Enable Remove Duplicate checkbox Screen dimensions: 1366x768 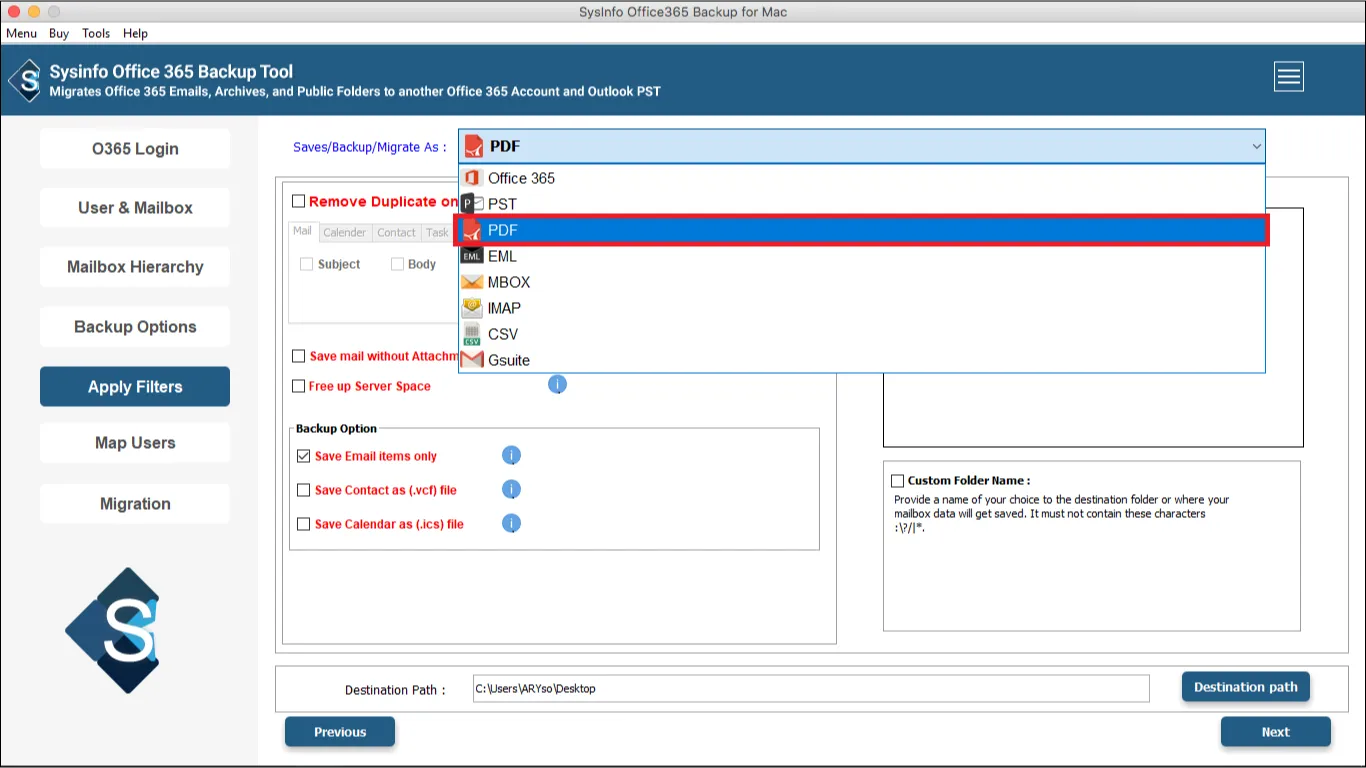(299, 201)
